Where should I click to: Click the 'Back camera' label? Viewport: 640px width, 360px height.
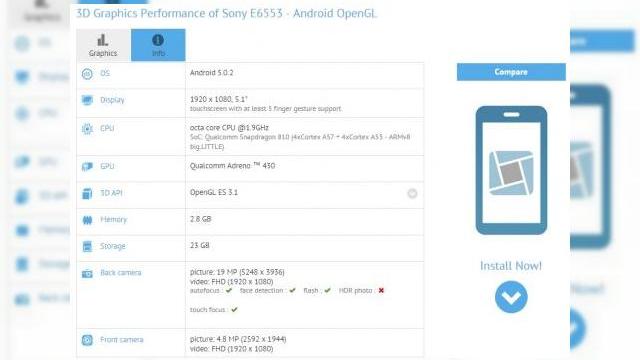point(121,273)
